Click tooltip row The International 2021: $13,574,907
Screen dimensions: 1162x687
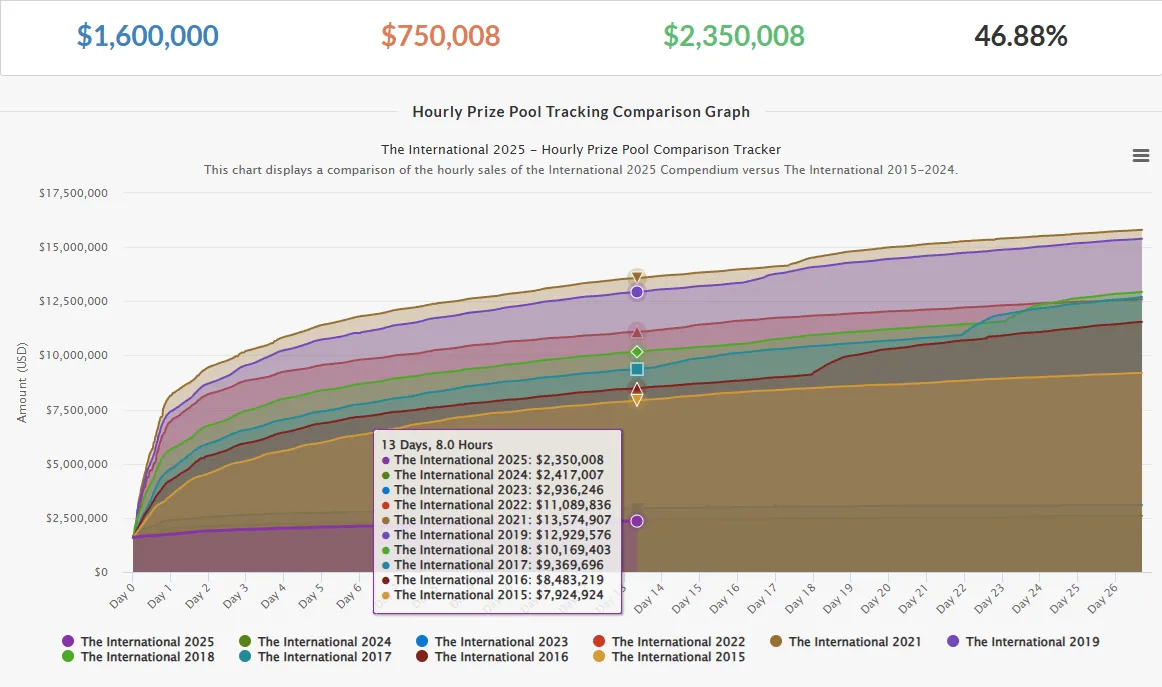pos(497,520)
